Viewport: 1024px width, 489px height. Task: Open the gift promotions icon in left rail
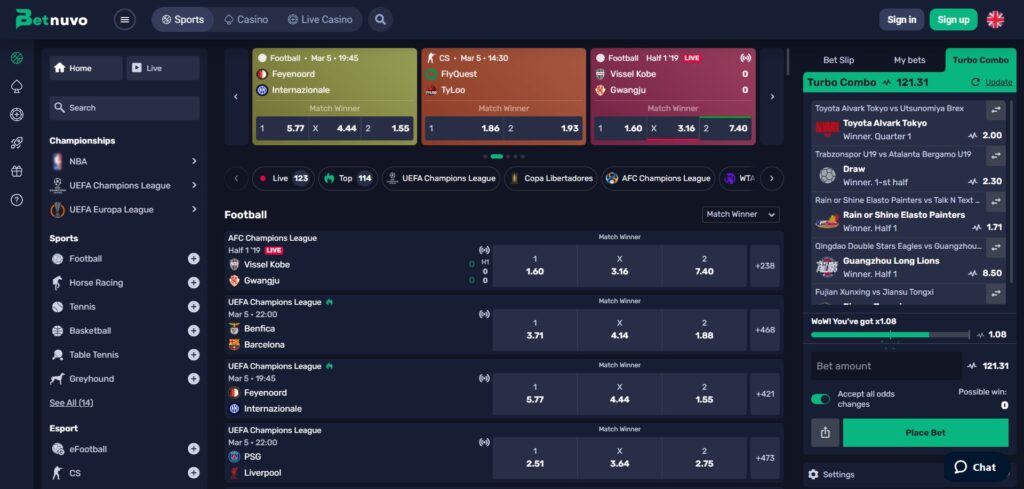pos(16,171)
